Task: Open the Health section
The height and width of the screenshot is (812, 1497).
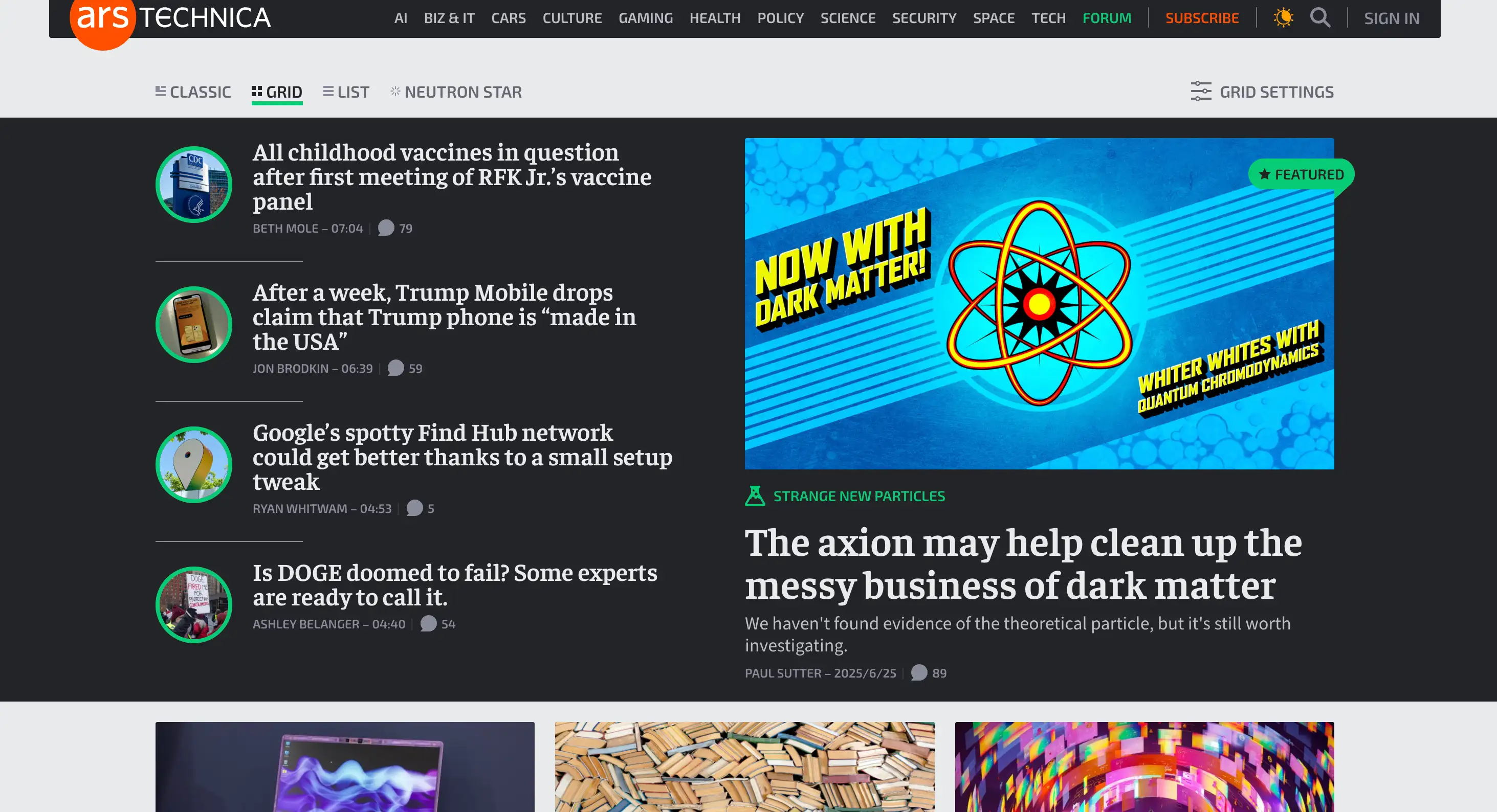Action: [715, 18]
